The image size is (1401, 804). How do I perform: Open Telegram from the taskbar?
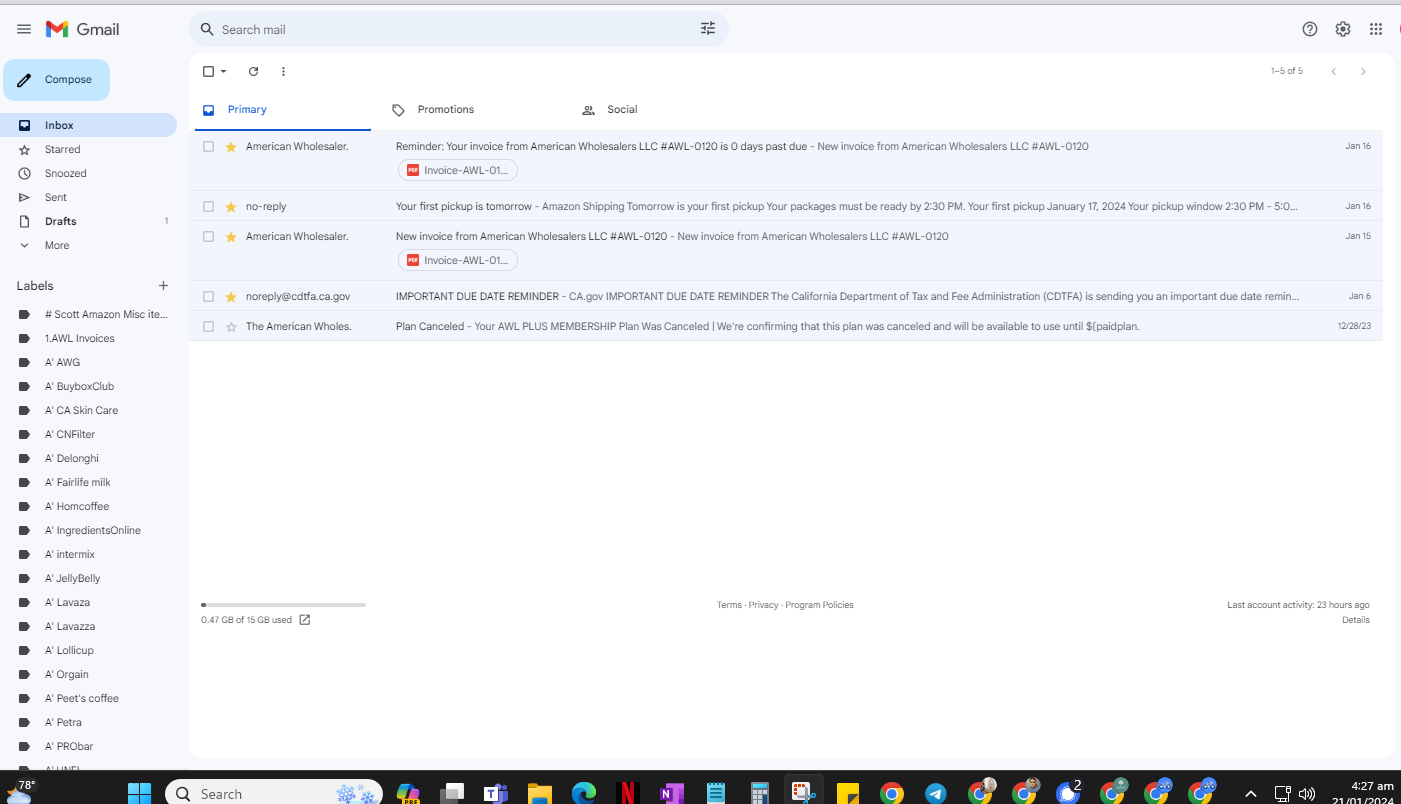(936, 793)
